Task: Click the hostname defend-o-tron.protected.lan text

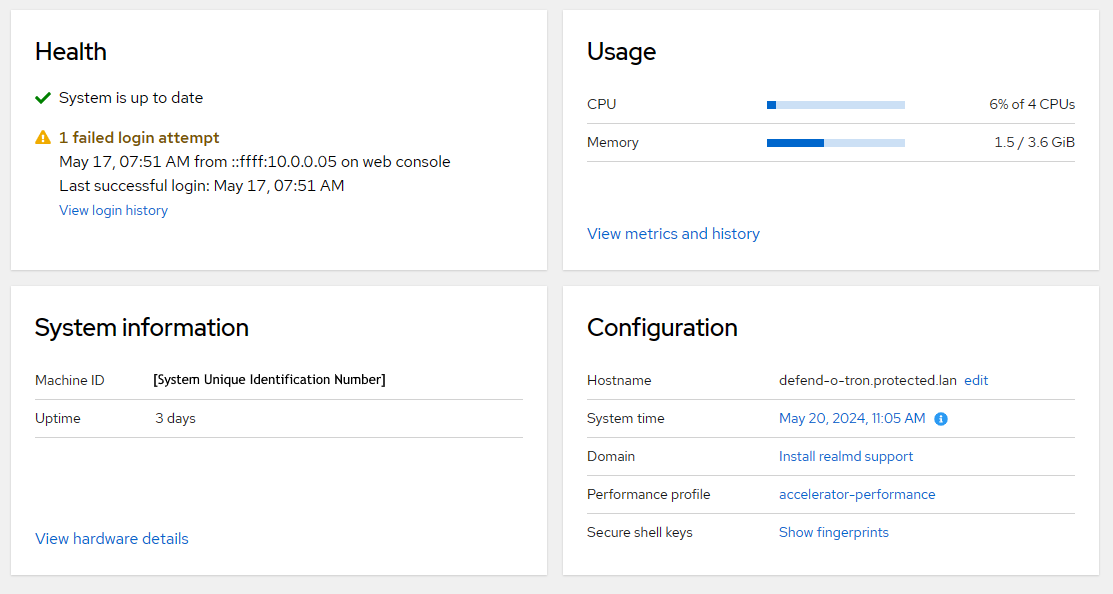Action: pos(866,380)
